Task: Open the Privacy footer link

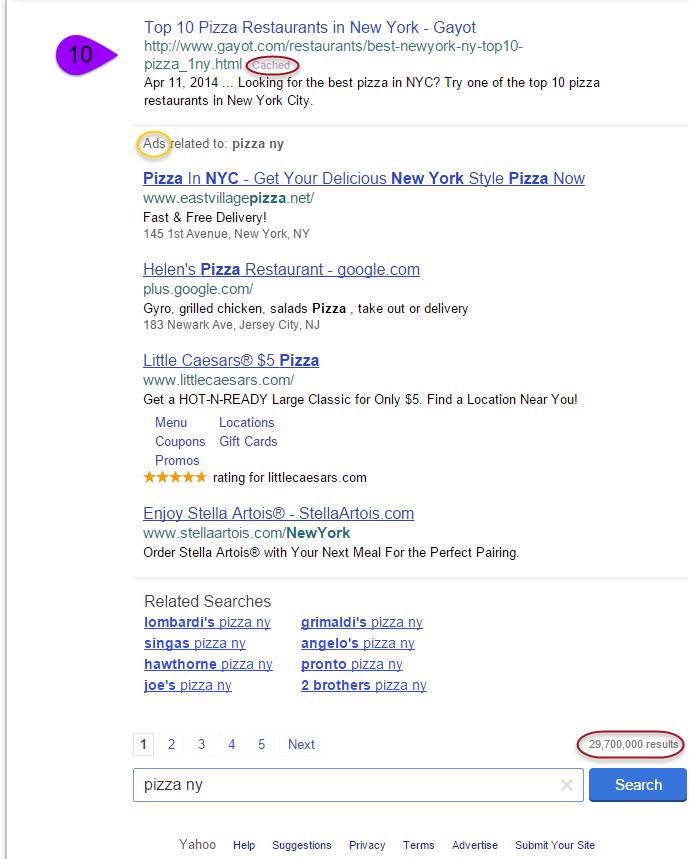Action: [367, 845]
